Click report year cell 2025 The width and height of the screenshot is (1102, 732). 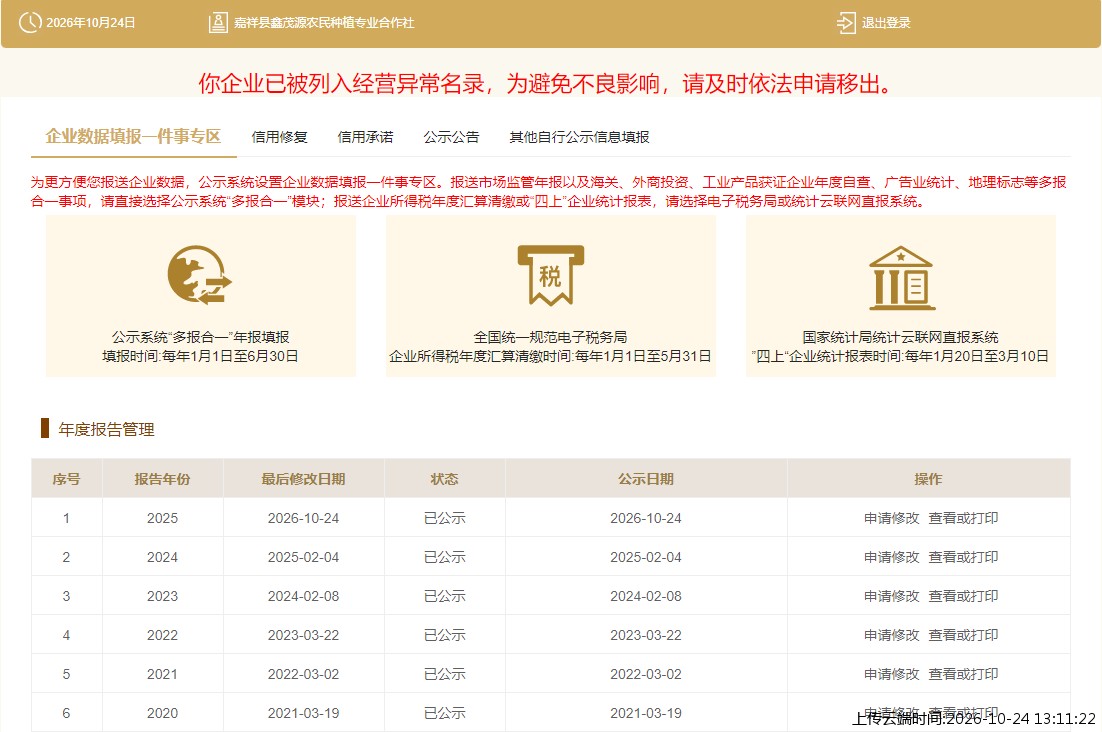tap(162, 518)
